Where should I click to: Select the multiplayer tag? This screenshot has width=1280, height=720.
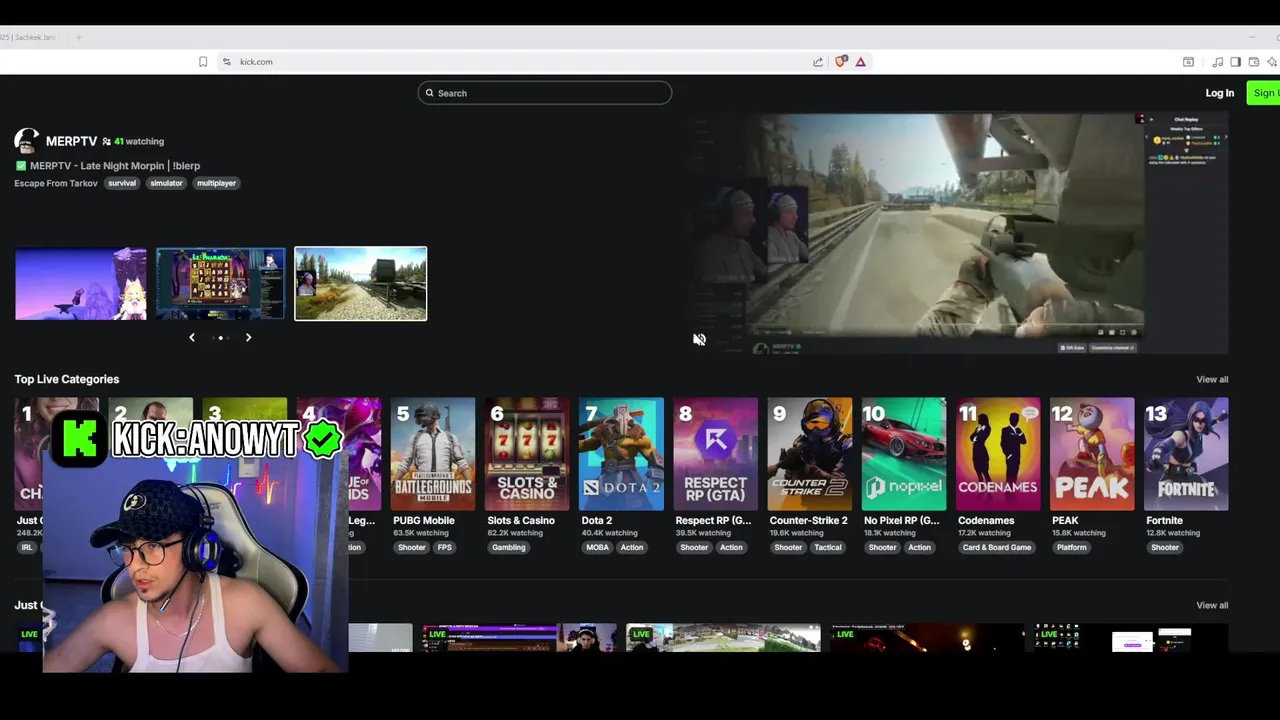click(x=216, y=183)
